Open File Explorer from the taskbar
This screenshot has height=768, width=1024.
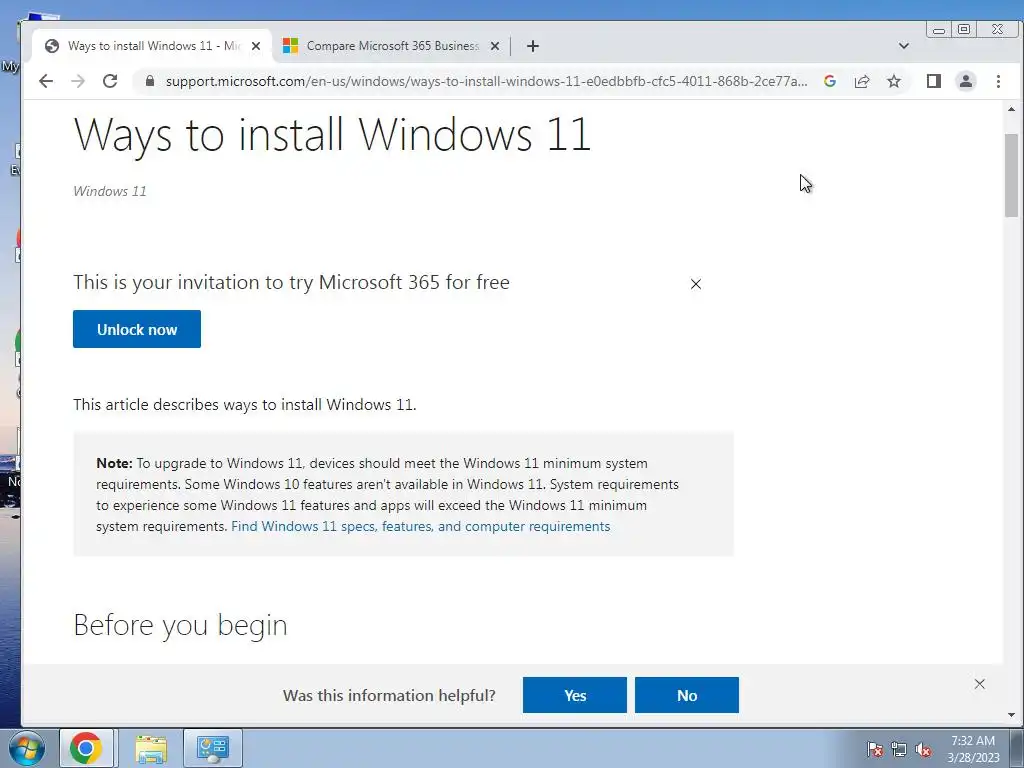pos(151,748)
